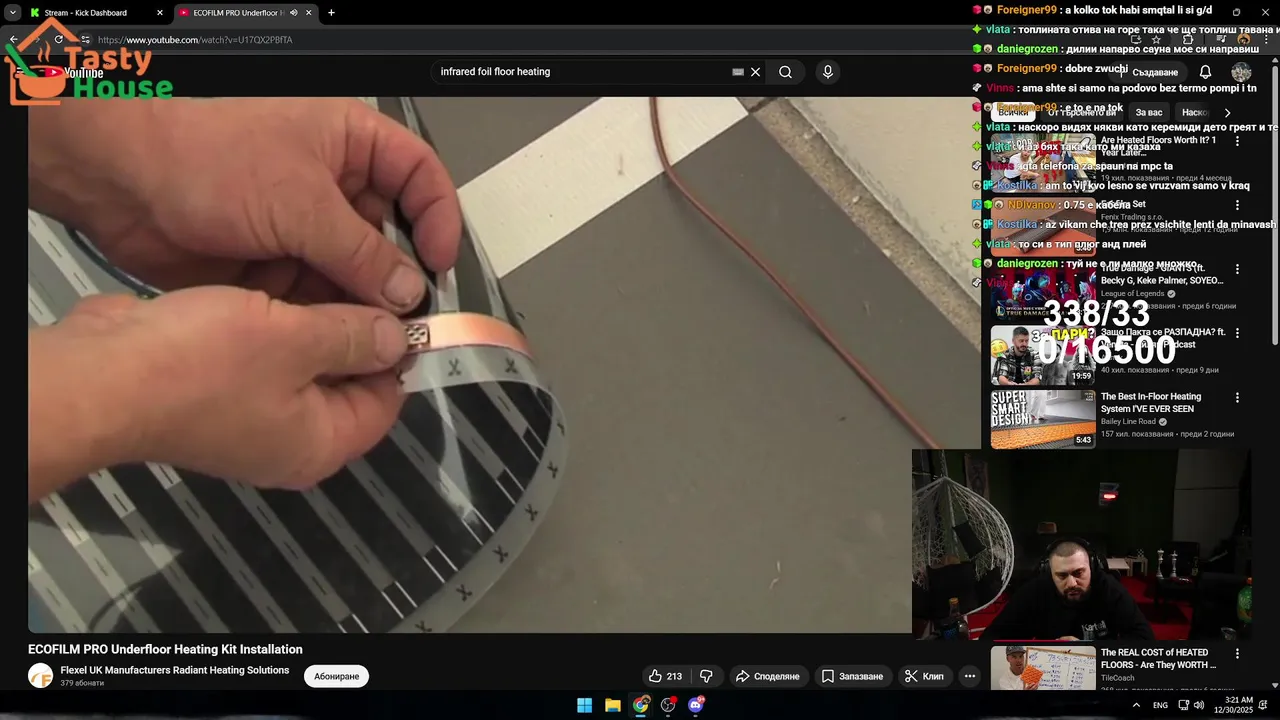
Task: Switch to the Stream - Kick Dashboard tab
Action: click(x=97, y=13)
